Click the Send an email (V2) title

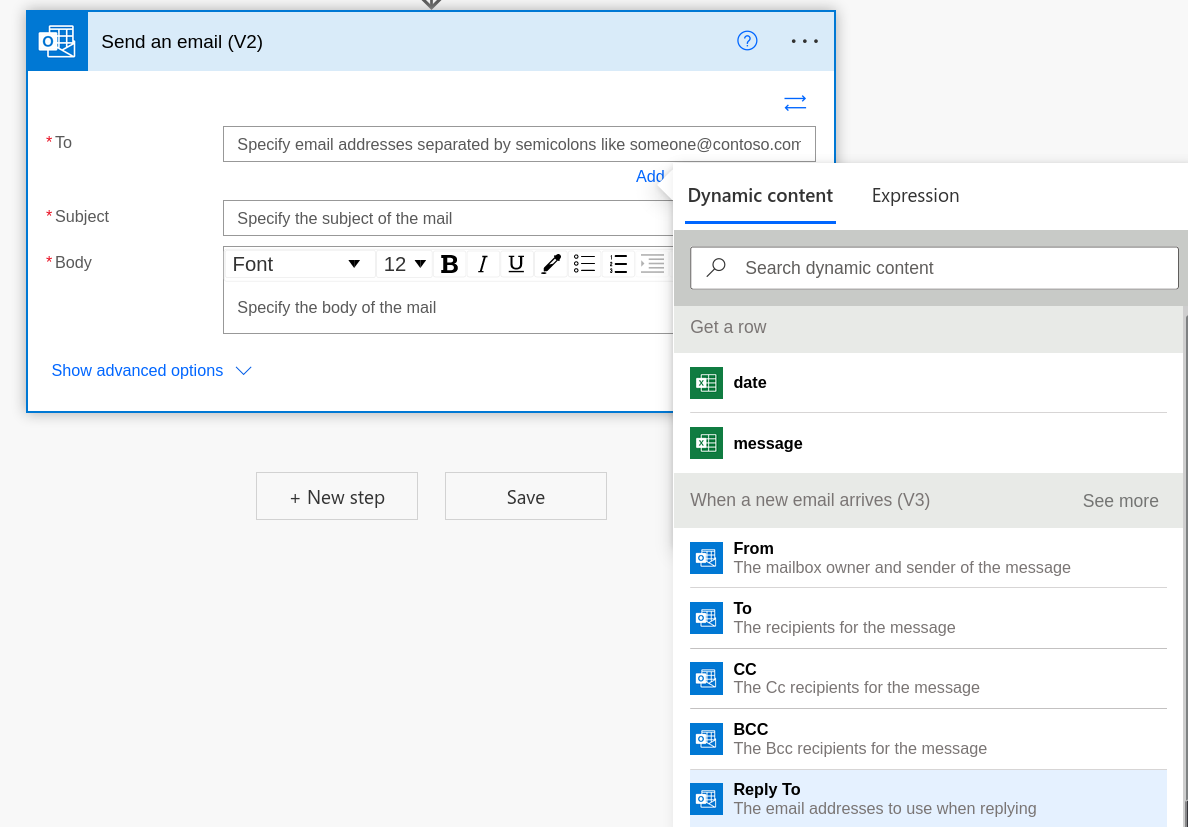click(182, 42)
